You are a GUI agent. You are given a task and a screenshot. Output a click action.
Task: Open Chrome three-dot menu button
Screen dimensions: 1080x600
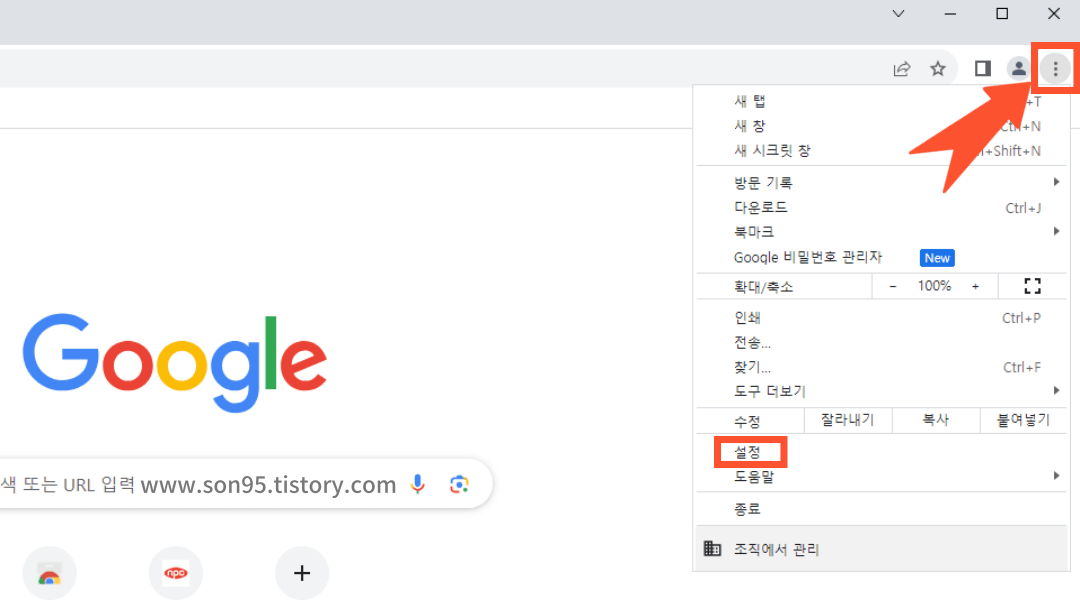click(1055, 68)
